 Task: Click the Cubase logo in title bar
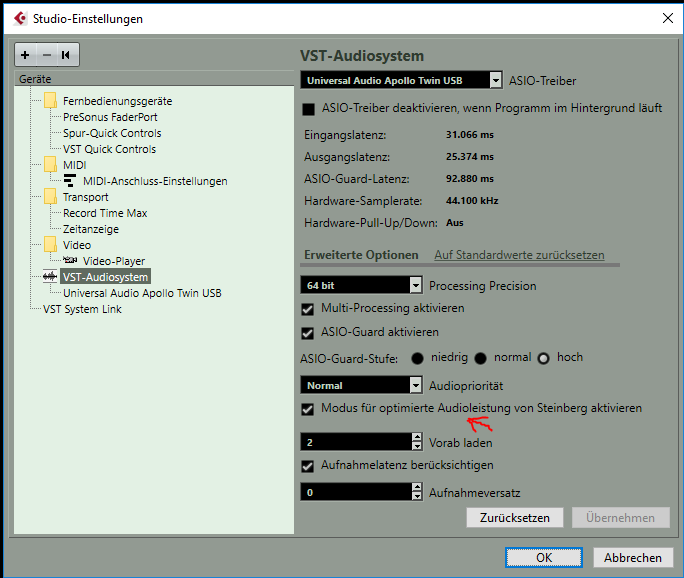[x=20, y=18]
